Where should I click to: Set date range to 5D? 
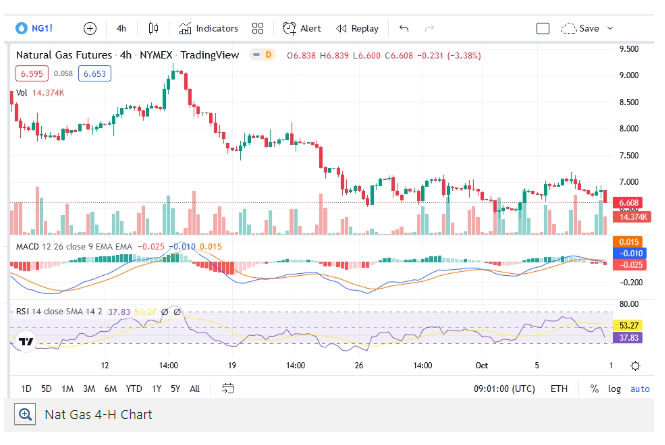(46, 389)
